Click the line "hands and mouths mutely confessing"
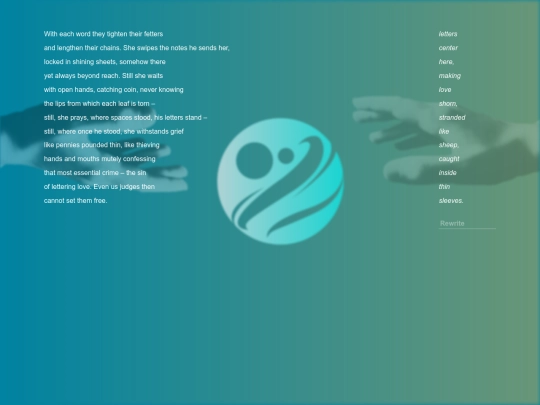The height and width of the screenshot is (405, 540). coord(100,159)
